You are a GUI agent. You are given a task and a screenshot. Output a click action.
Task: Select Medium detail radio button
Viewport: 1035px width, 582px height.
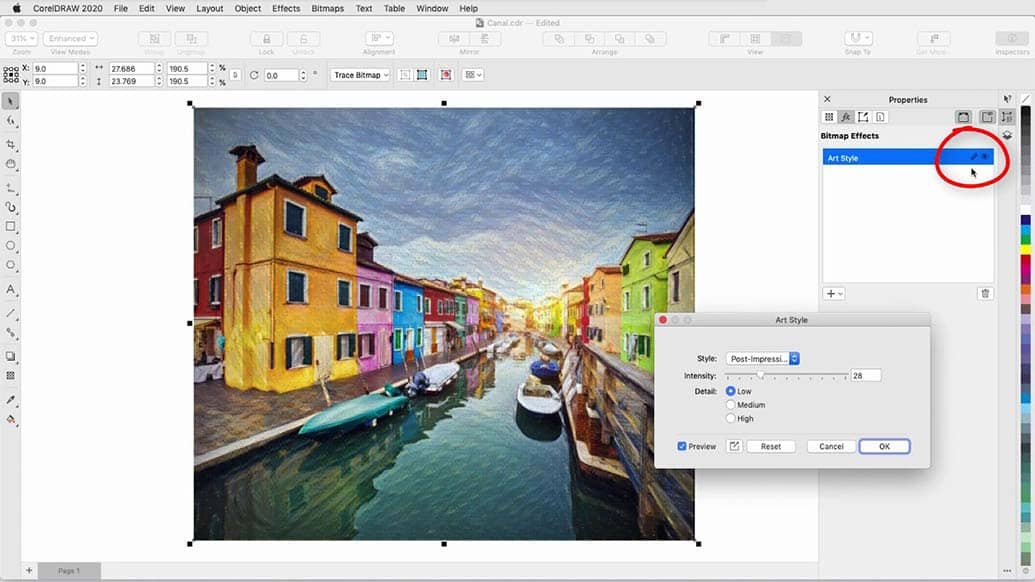pyautogui.click(x=731, y=405)
